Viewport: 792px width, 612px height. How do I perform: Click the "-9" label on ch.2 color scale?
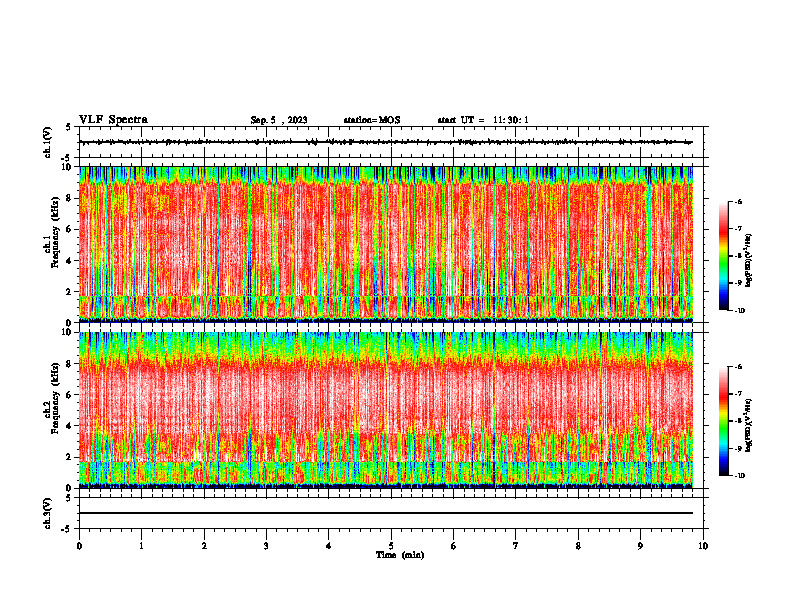tap(738, 448)
